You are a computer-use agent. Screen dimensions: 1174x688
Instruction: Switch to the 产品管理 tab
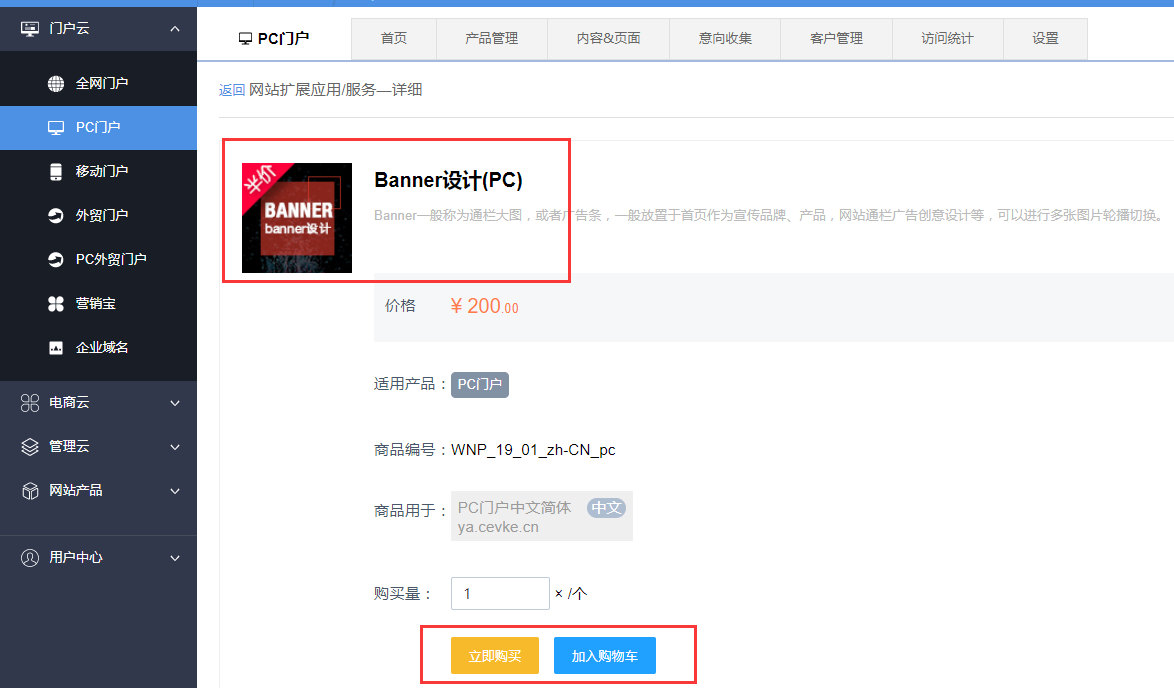tap(491, 39)
